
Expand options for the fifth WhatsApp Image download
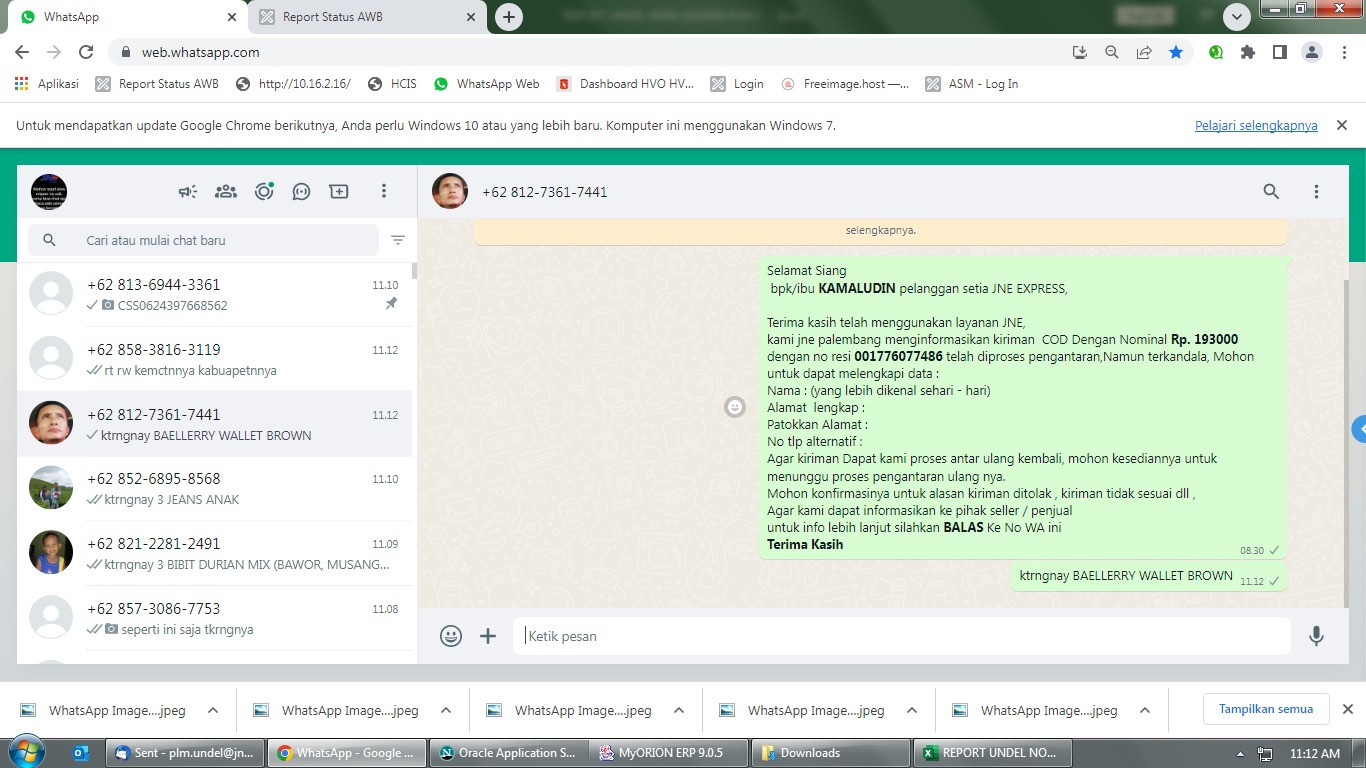pyautogui.click(x=1145, y=711)
